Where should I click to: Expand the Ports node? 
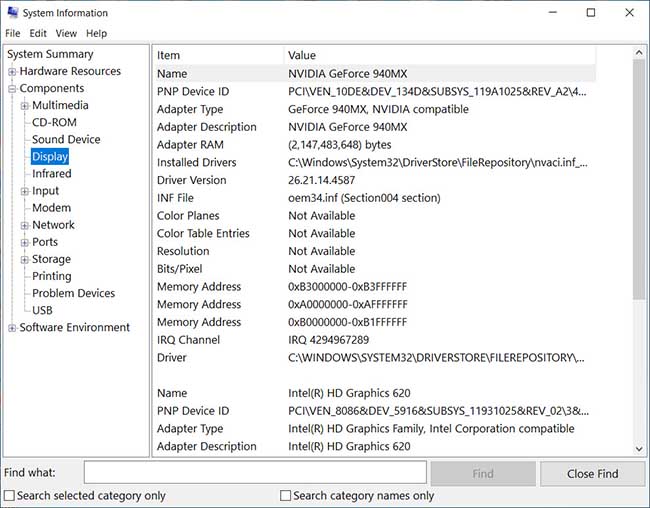pos(25,243)
